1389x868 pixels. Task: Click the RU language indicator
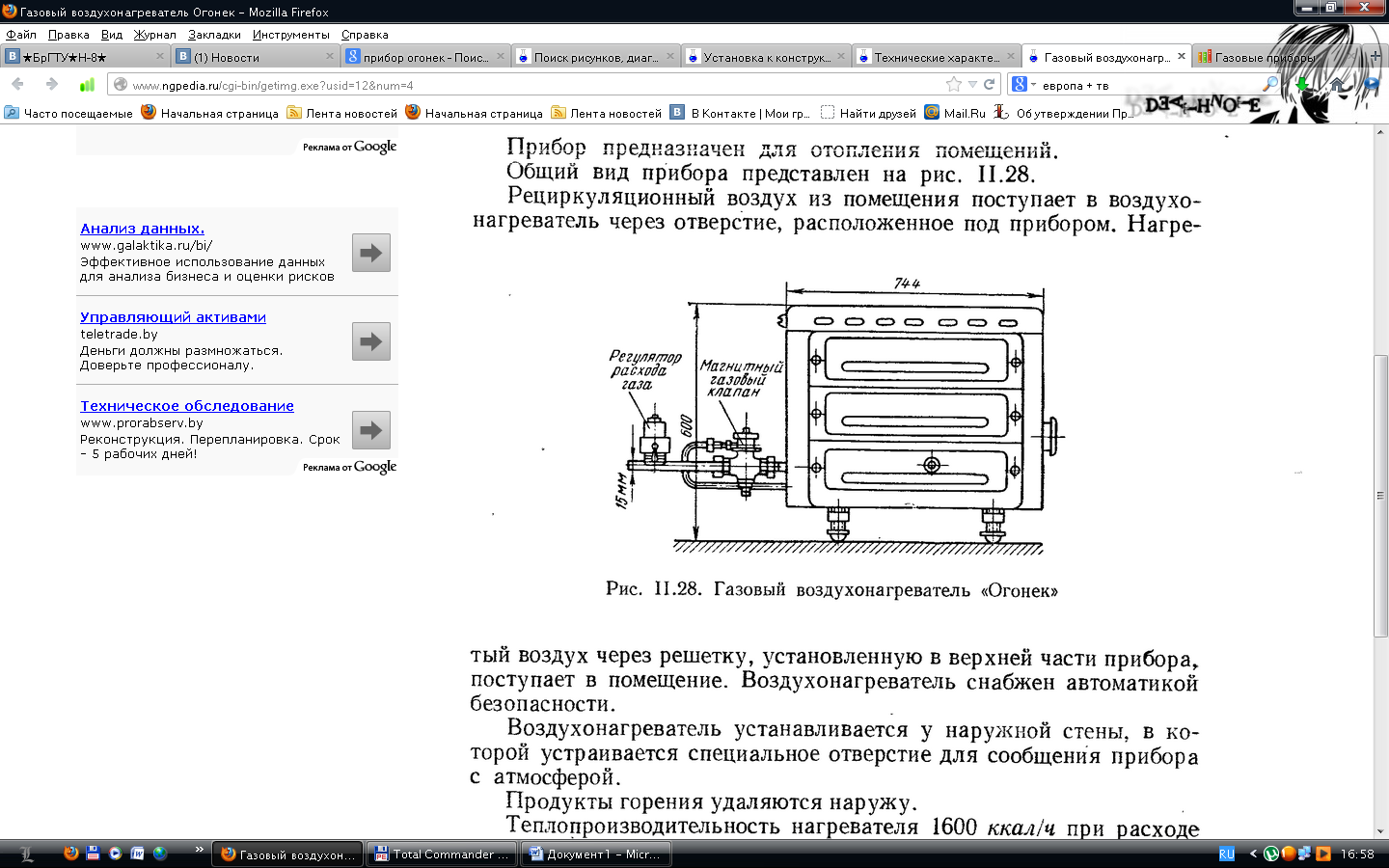(x=1227, y=854)
